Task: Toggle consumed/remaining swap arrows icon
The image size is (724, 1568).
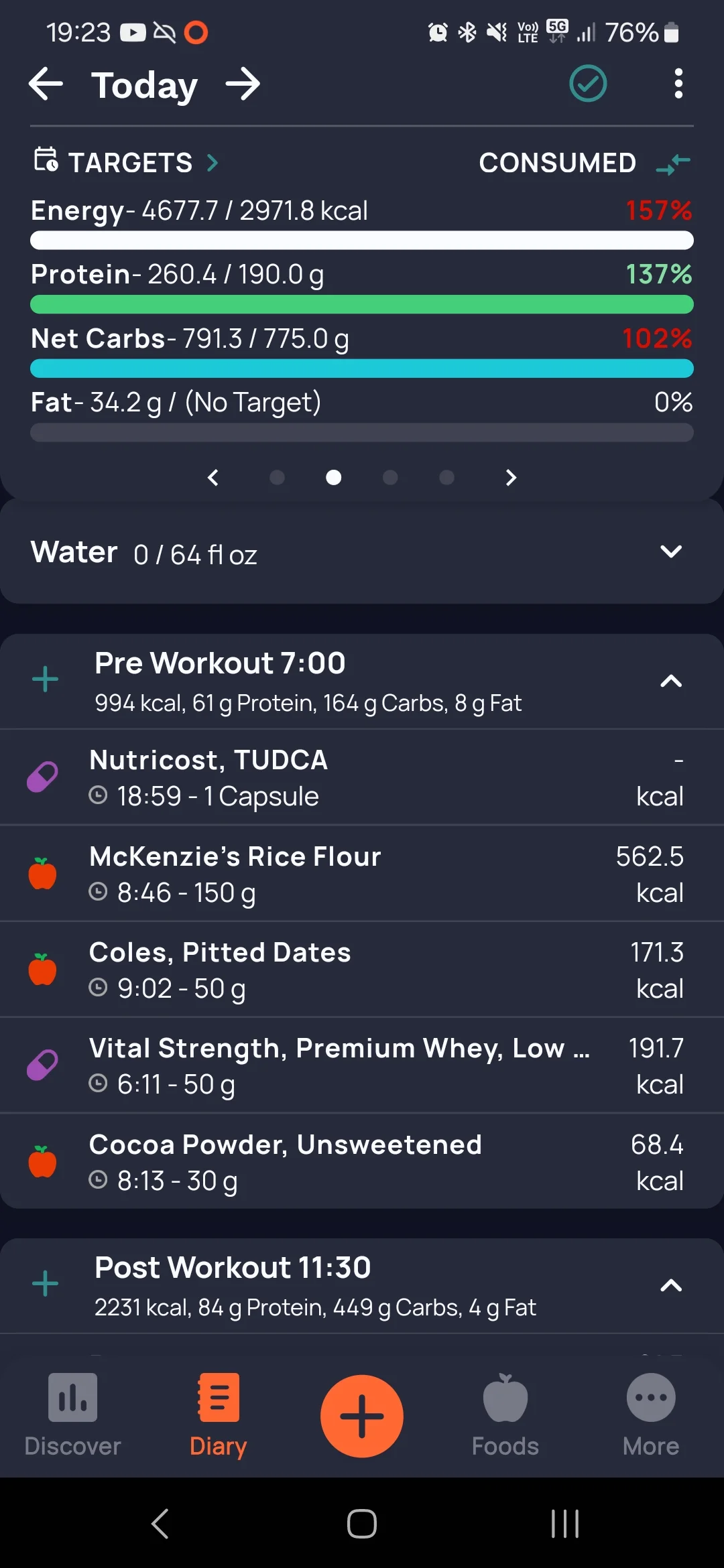Action: [673, 163]
